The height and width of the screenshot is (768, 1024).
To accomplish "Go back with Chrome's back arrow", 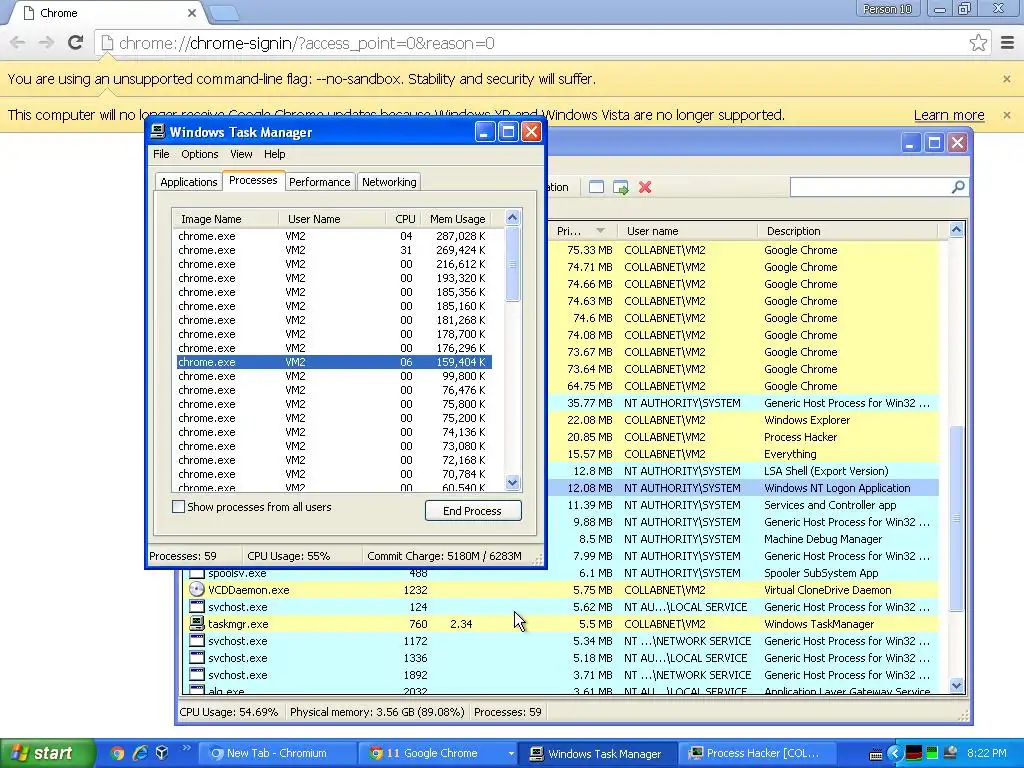I will point(18,43).
